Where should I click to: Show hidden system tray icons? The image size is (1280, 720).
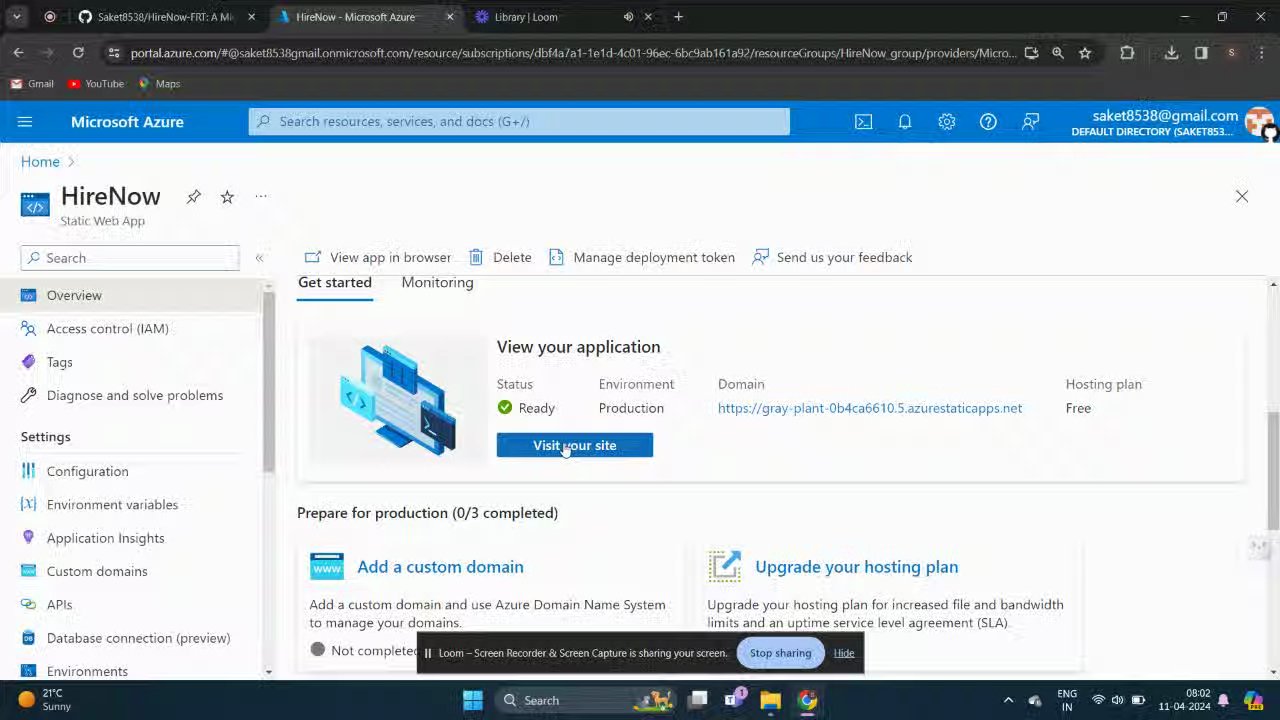(x=1008, y=700)
